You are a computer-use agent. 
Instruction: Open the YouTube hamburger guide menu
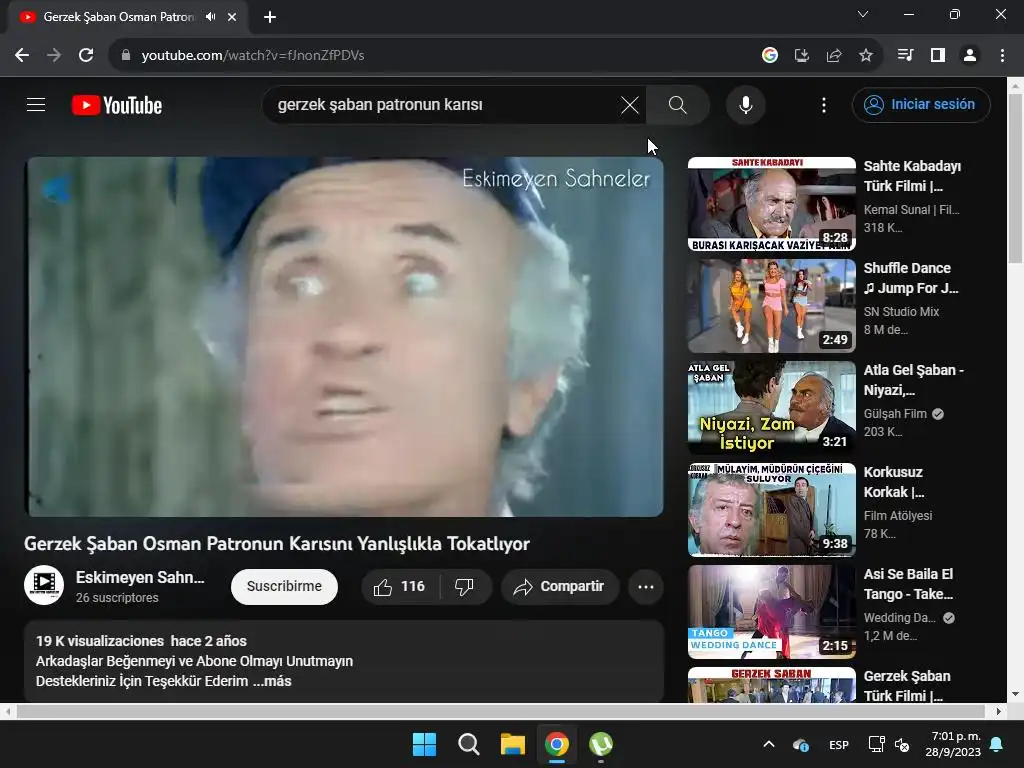point(36,104)
